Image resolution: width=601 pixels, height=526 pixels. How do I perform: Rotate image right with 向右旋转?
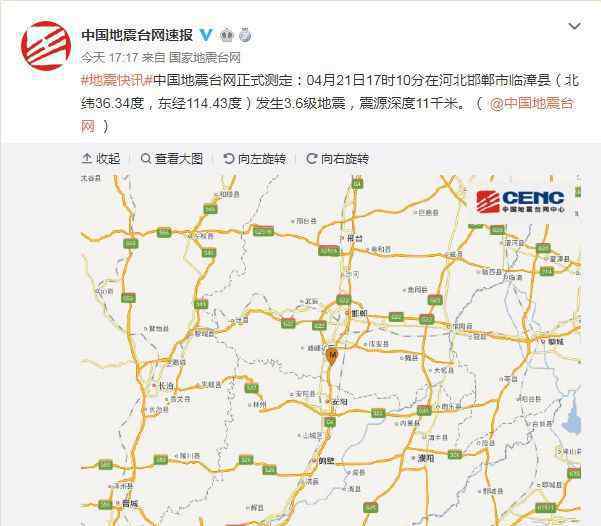coord(337,159)
